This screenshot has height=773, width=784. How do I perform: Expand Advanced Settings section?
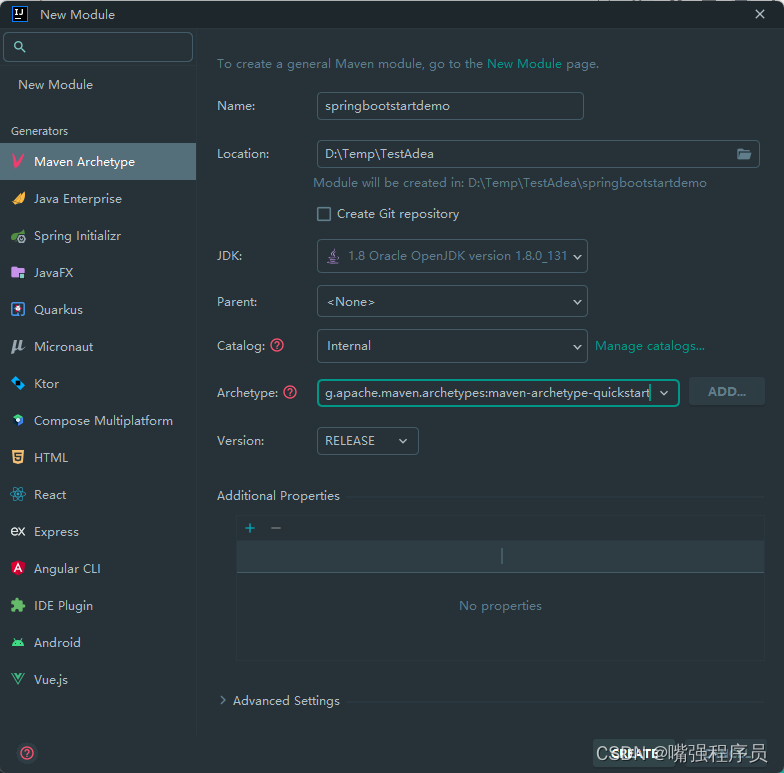(x=223, y=700)
